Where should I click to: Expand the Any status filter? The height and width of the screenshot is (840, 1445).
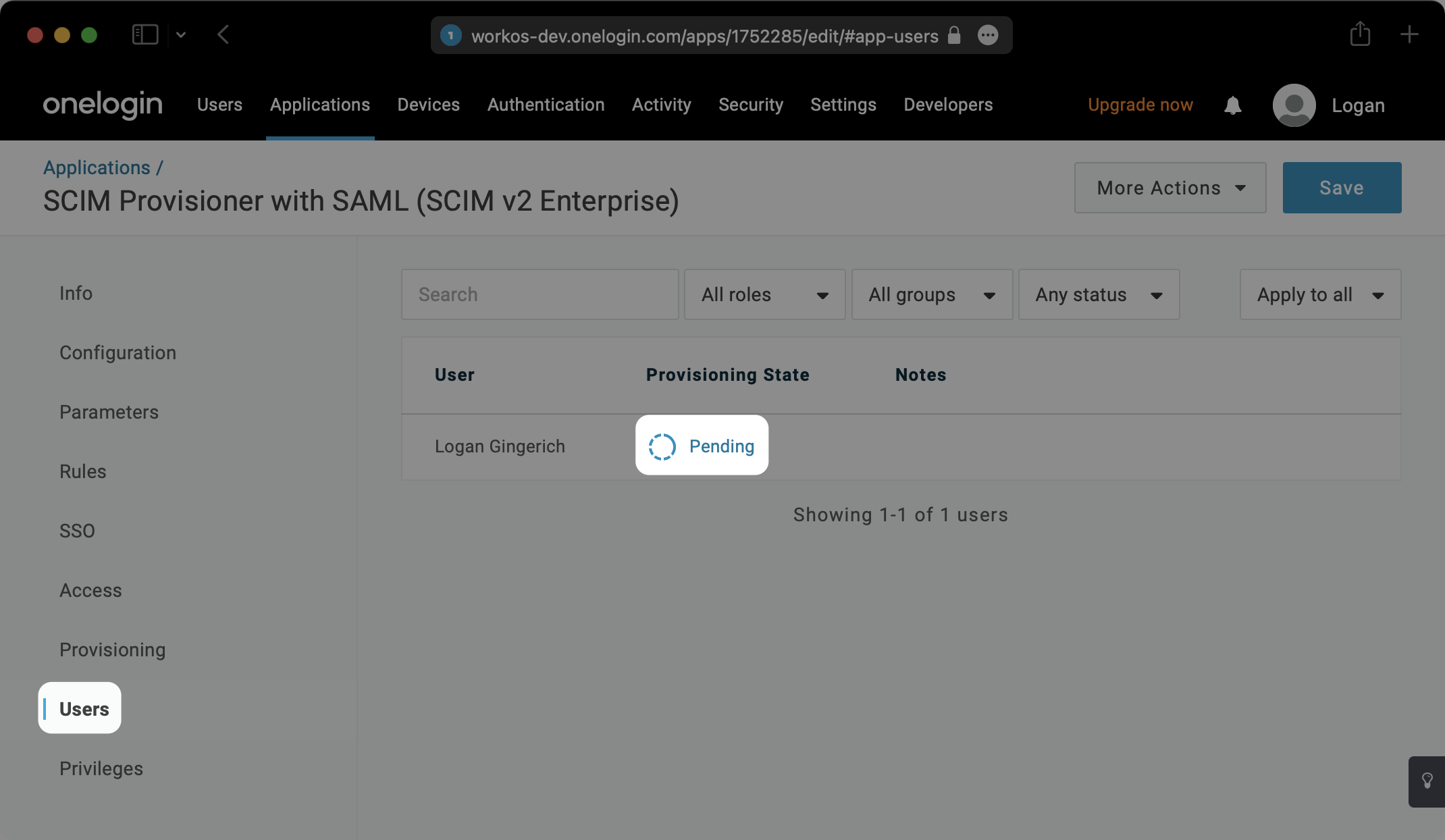1099,294
